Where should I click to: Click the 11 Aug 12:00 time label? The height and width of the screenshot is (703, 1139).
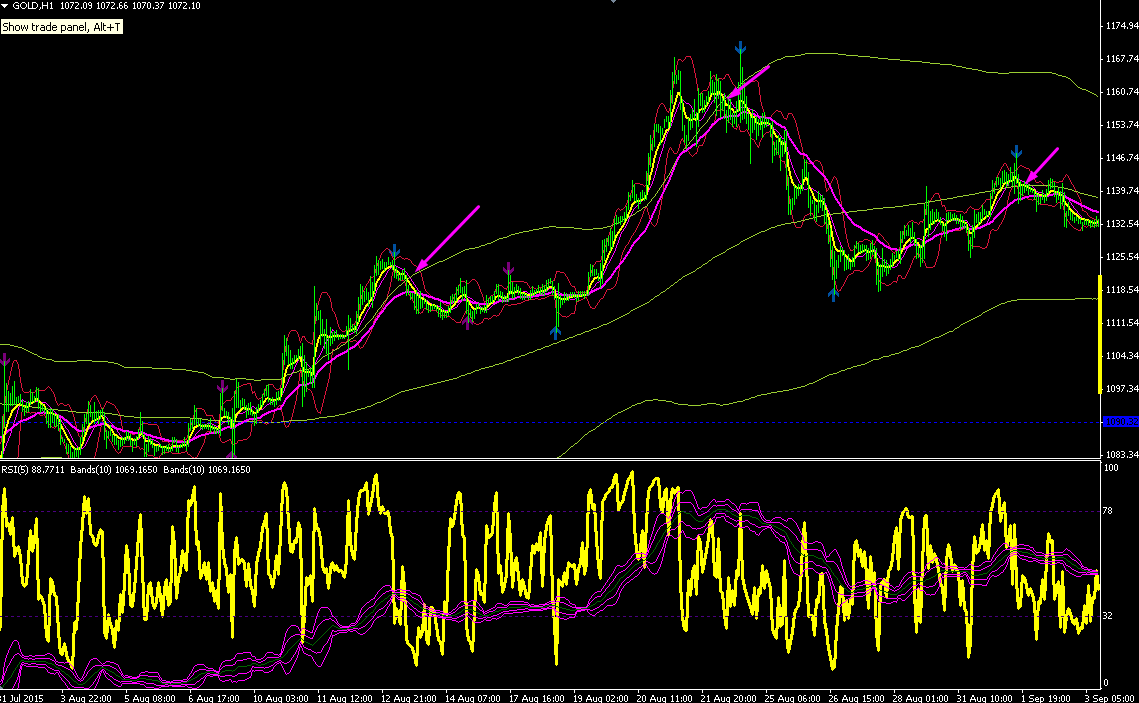click(x=344, y=699)
